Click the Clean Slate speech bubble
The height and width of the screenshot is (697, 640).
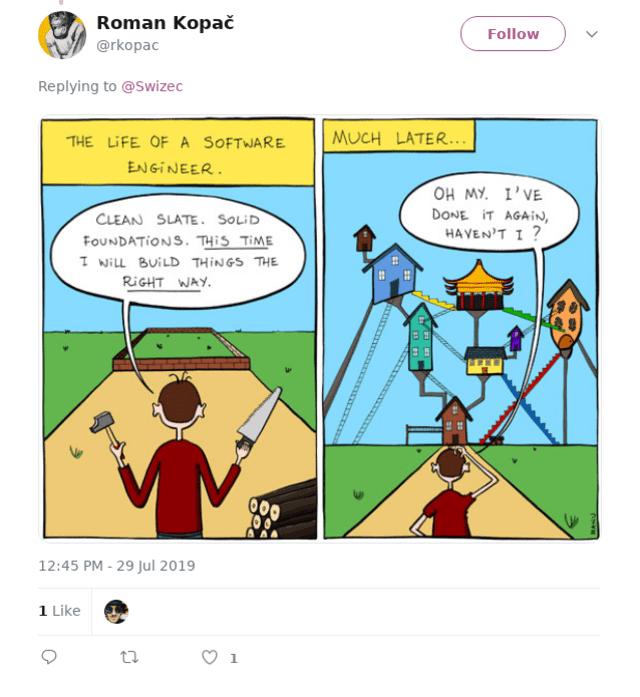(178, 251)
